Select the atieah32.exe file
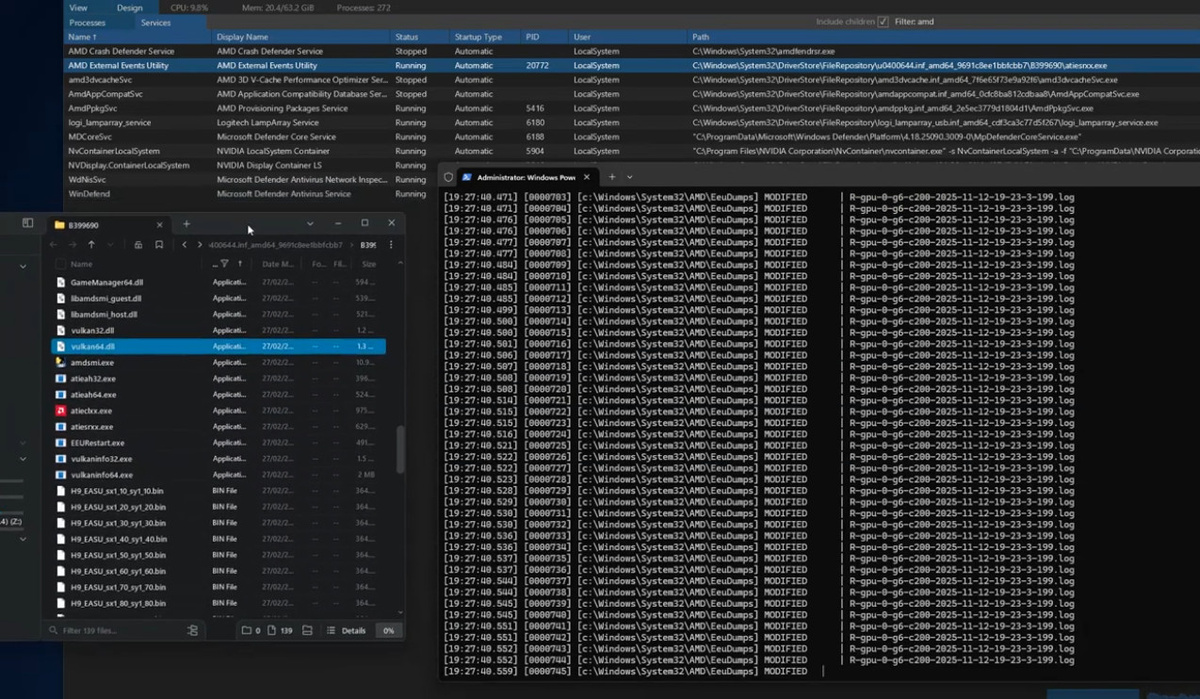Screen dimensions: 1200x699 (x=218, y=378)
